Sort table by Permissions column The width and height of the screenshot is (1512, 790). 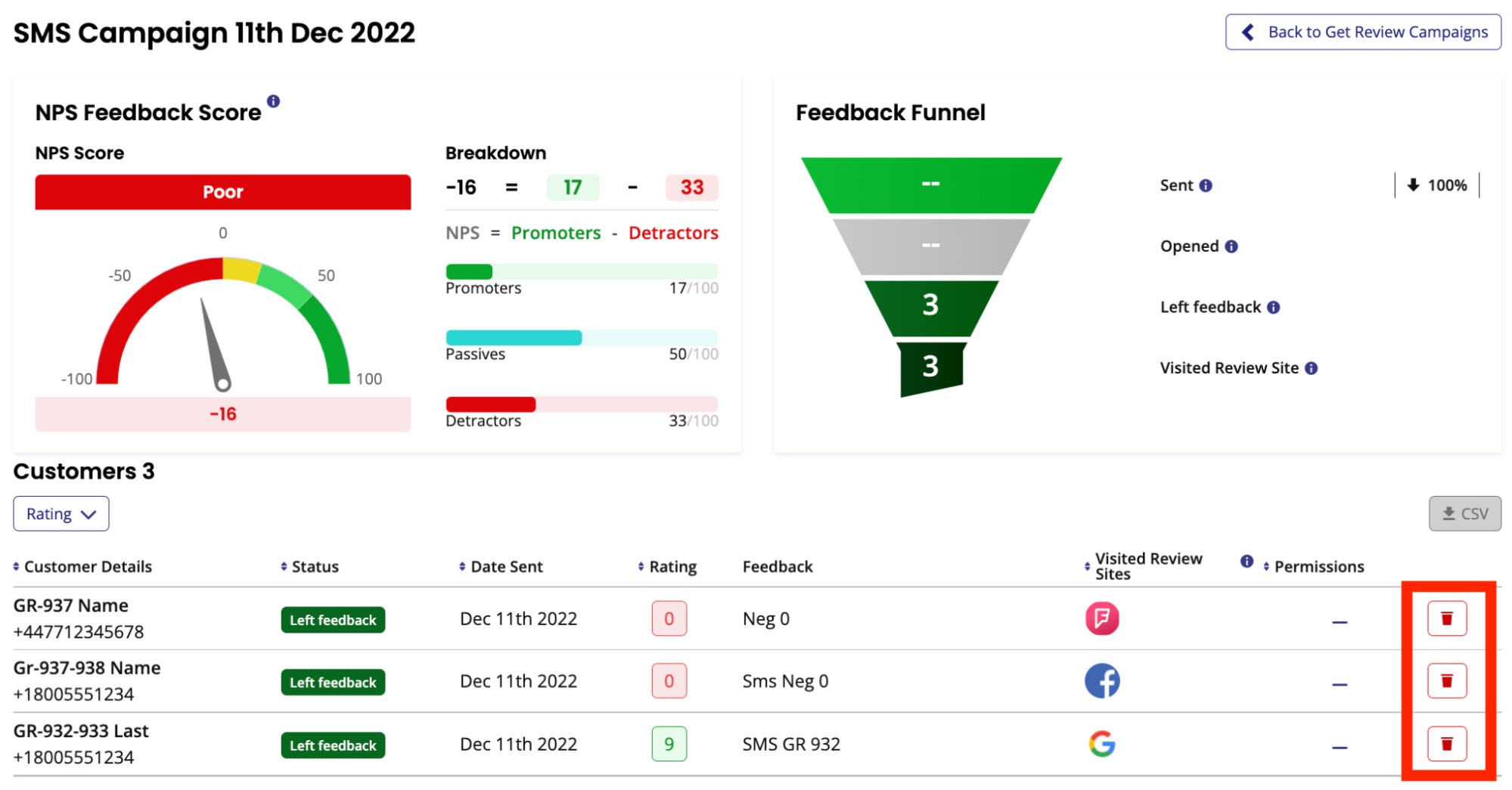[1313, 567]
